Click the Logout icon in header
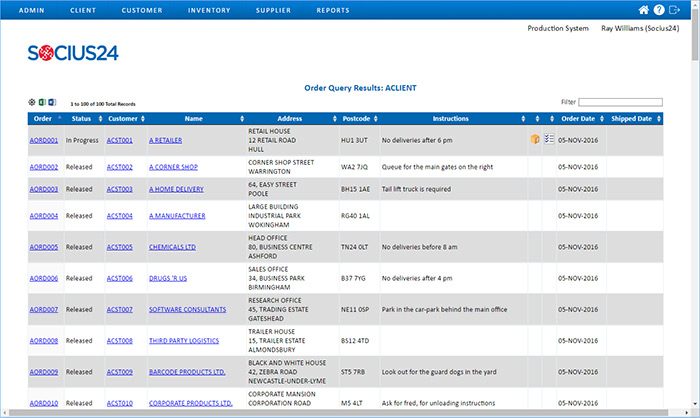Screen dimensions: 700x418 click(x=674, y=10)
